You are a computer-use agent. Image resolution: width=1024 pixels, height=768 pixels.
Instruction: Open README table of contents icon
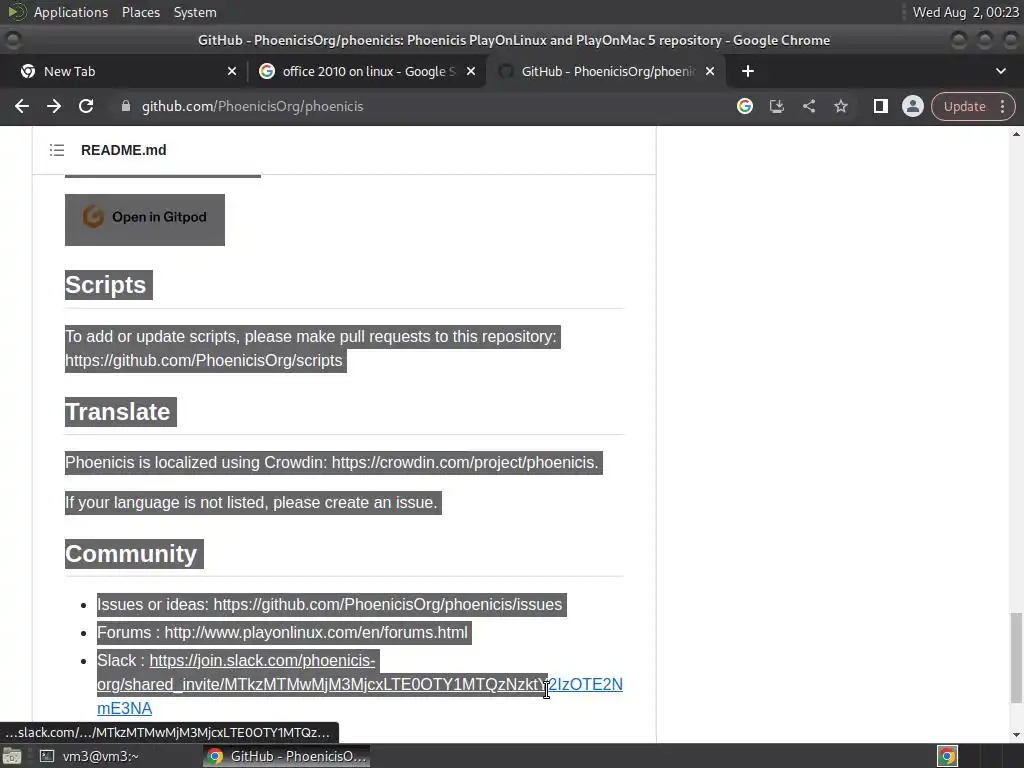click(57, 150)
